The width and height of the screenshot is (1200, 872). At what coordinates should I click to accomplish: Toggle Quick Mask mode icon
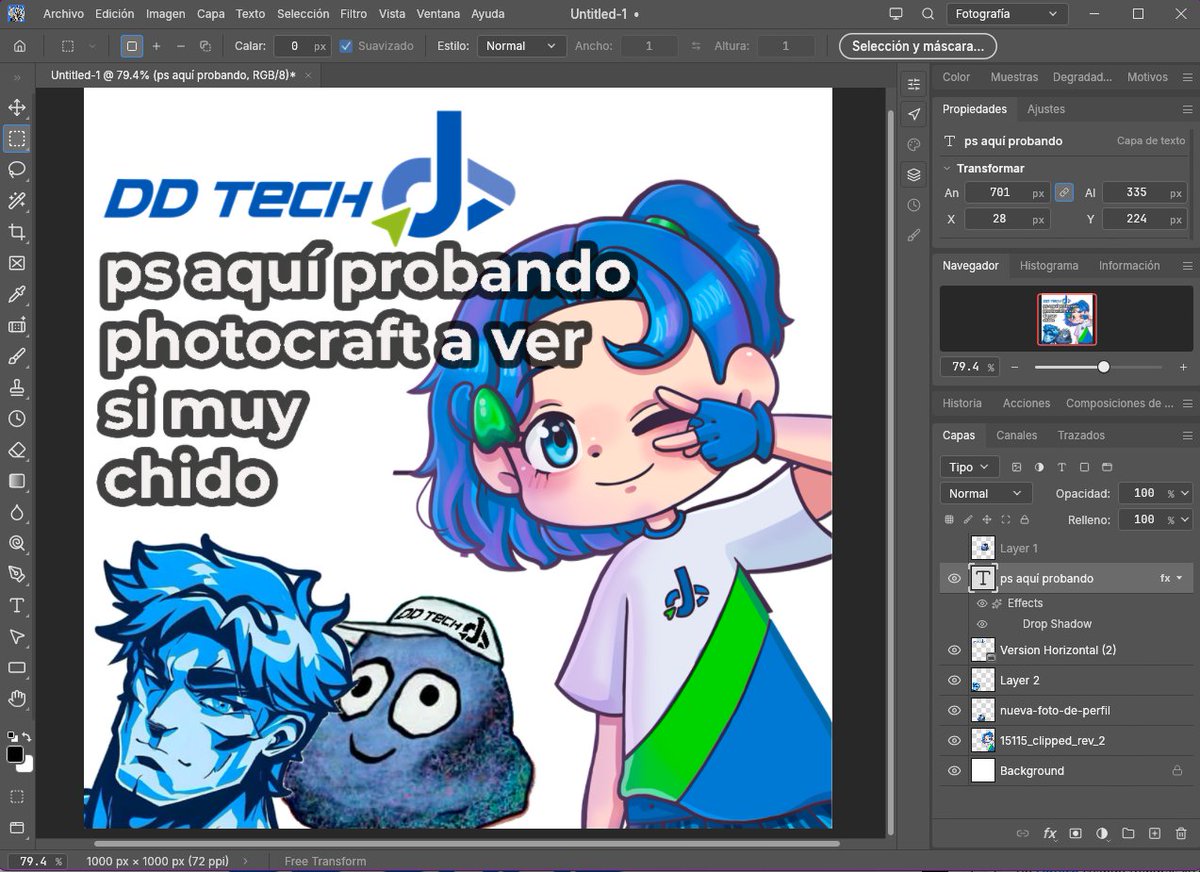pyautogui.click(x=17, y=797)
